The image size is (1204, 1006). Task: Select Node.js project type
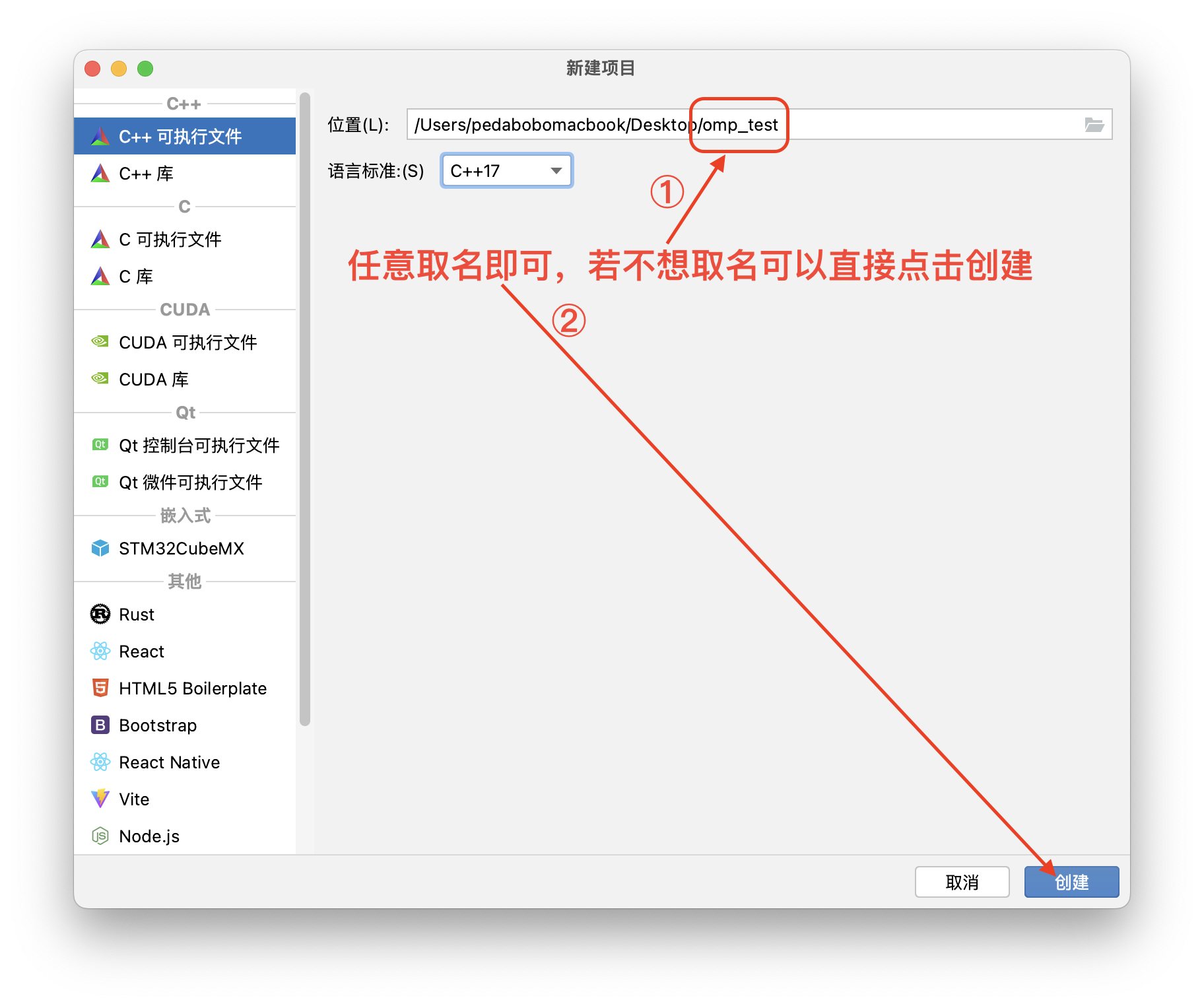click(185, 836)
